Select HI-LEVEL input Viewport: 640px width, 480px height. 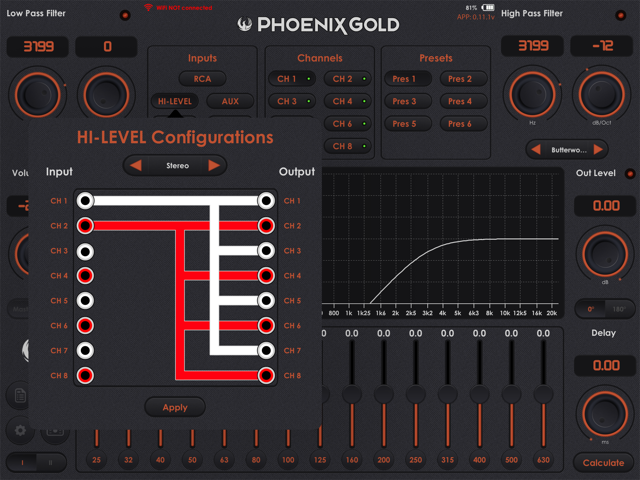[175, 101]
